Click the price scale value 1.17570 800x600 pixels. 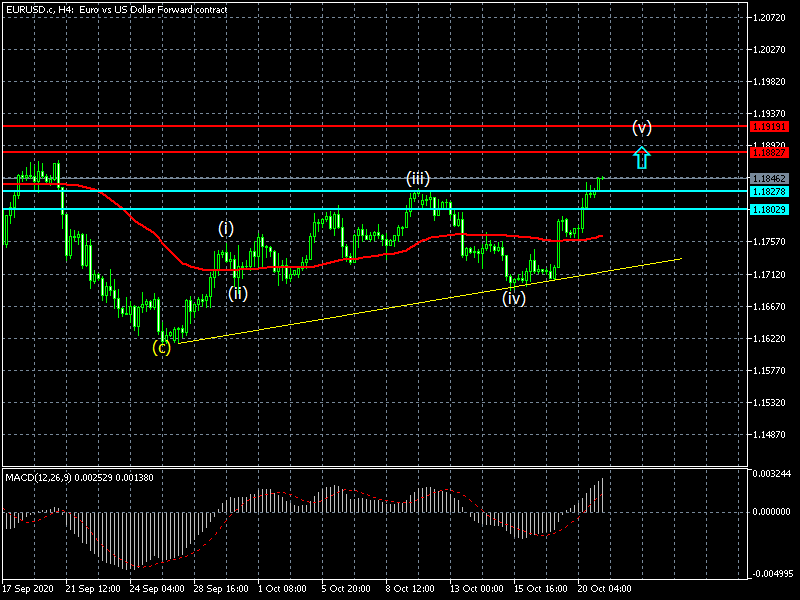coord(769,242)
